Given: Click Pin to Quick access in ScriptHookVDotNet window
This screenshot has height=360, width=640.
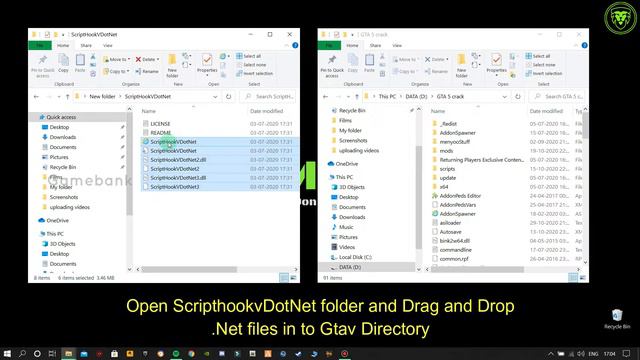Looking at the screenshot, I should (x=42, y=66).
